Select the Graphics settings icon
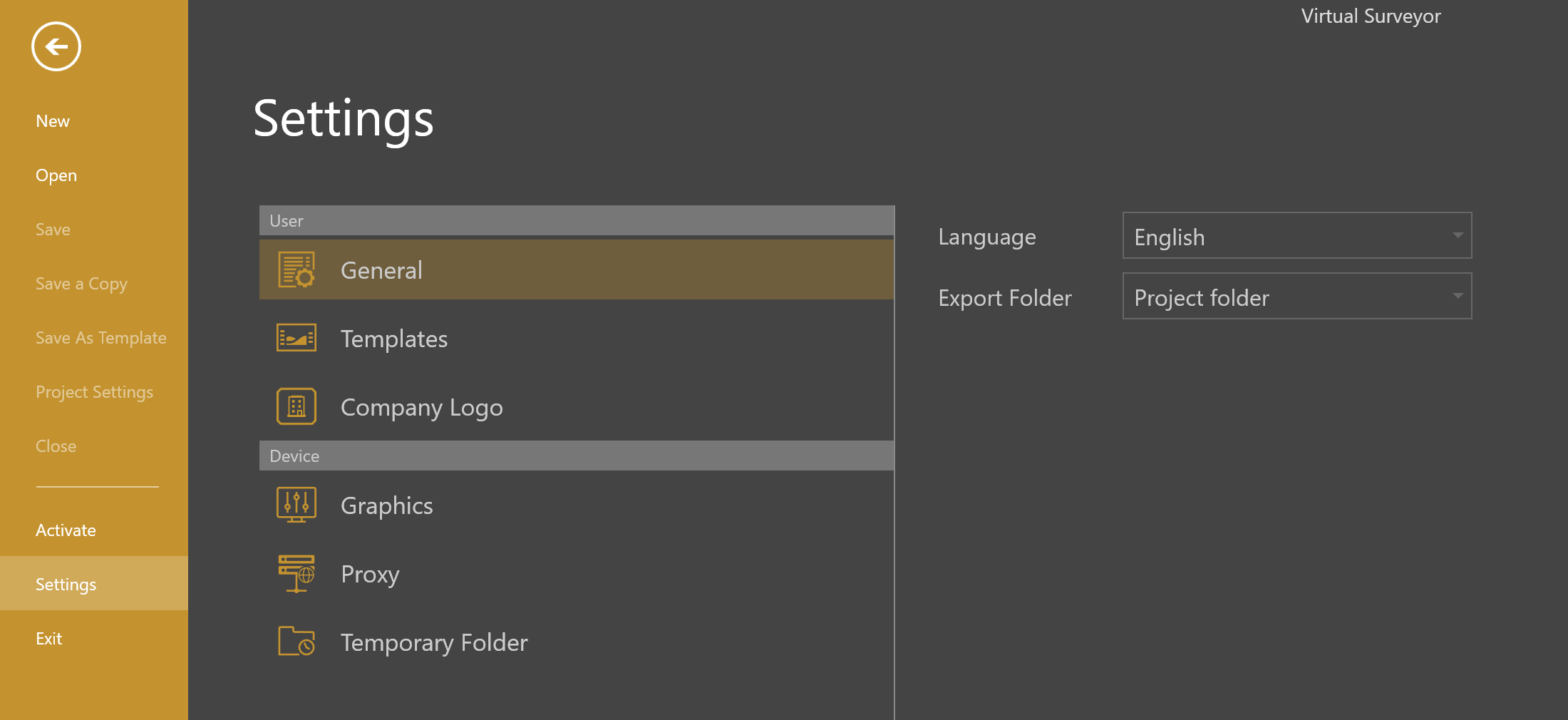The image size is (1568, 720). pyautogui.click(x=296, y=504)
